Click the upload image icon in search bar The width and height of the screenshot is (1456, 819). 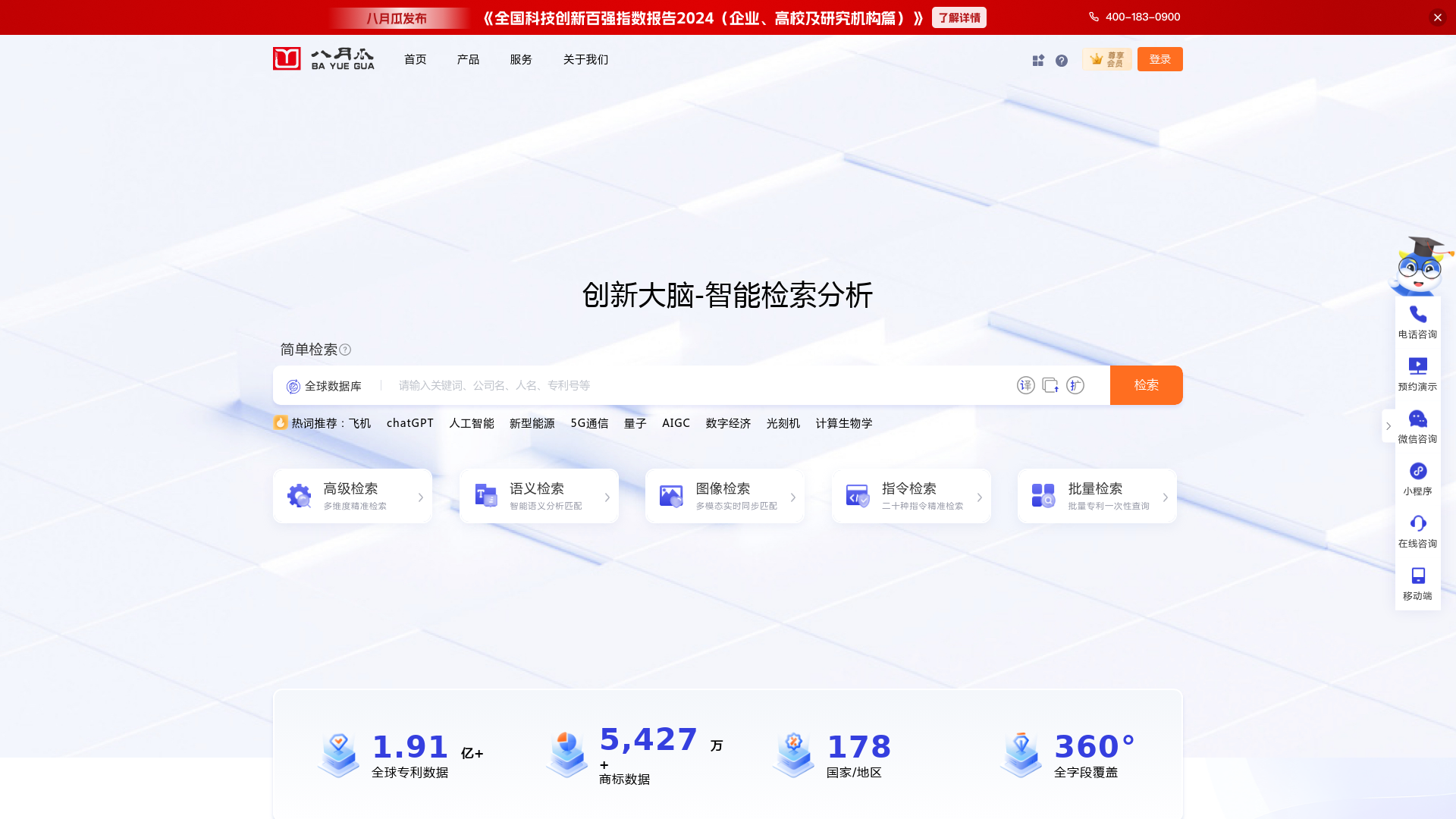click(1050, 385)
